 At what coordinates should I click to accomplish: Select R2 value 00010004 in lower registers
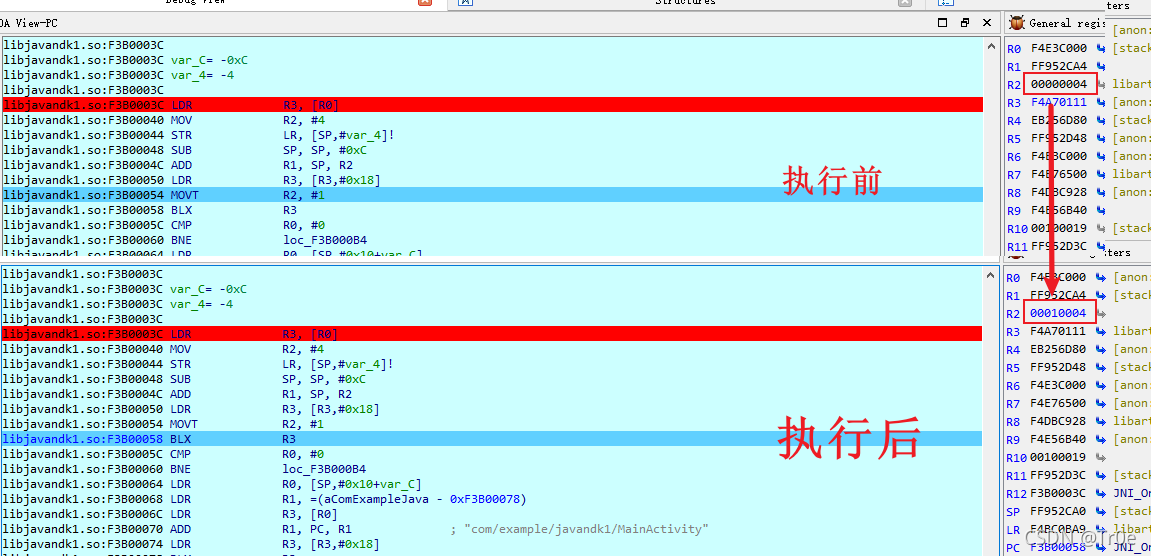[x=1059, y=314]
